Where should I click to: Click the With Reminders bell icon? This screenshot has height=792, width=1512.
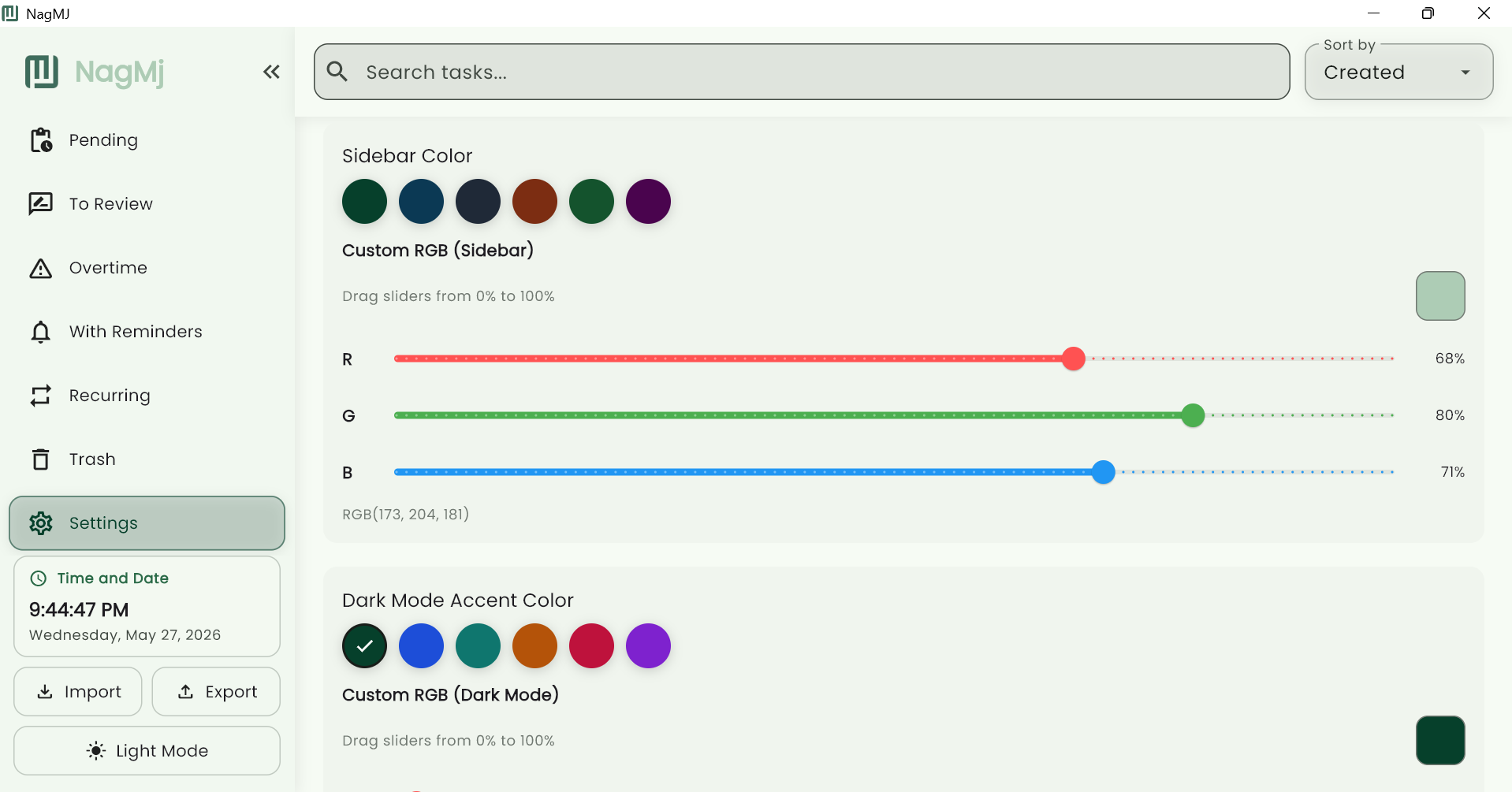[x=41, y=332]
